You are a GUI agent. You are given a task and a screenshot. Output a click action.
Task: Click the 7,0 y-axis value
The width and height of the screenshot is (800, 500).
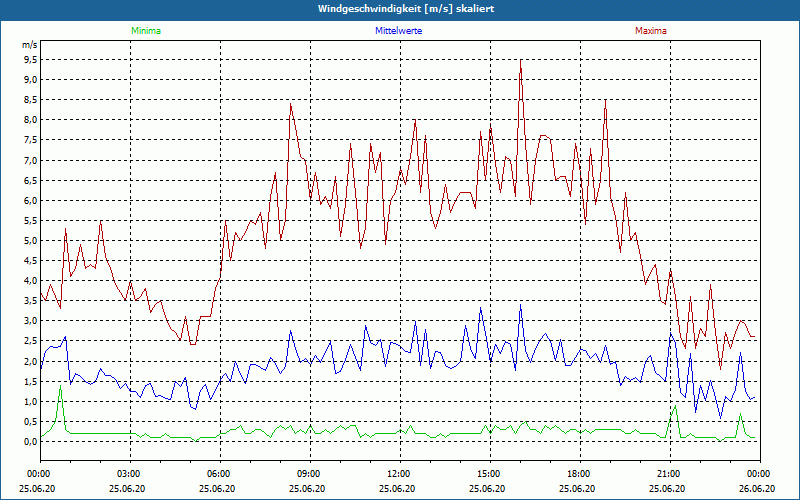pos(31,160)
